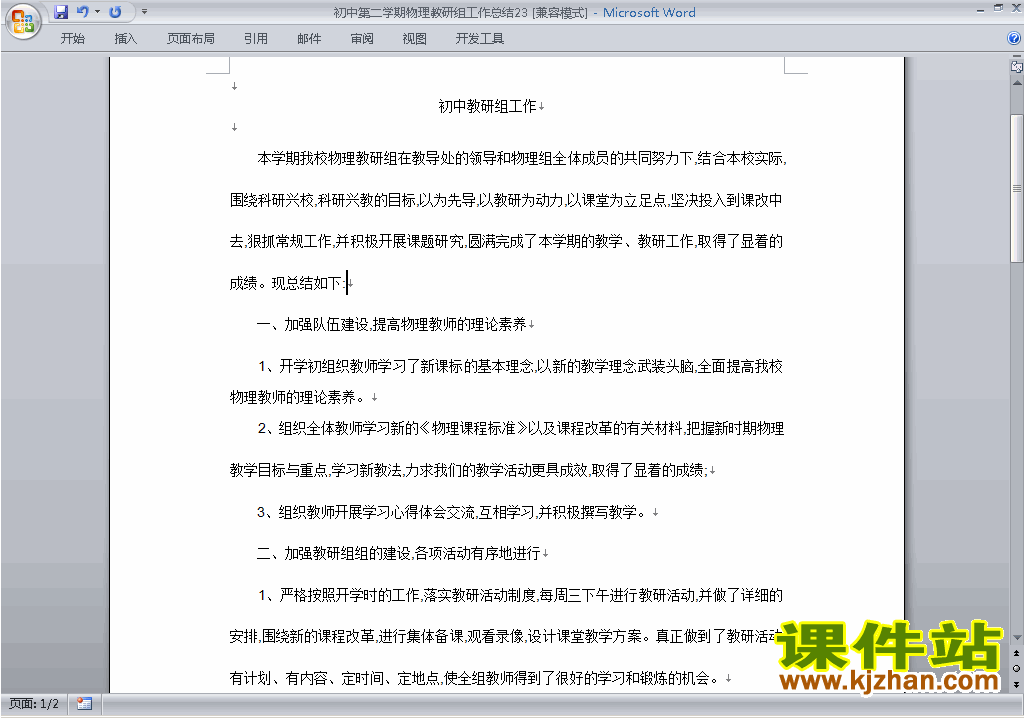Screen dimensions: 1024x718
Task: Switch to the 引用 tab
Action: (255, 39)
